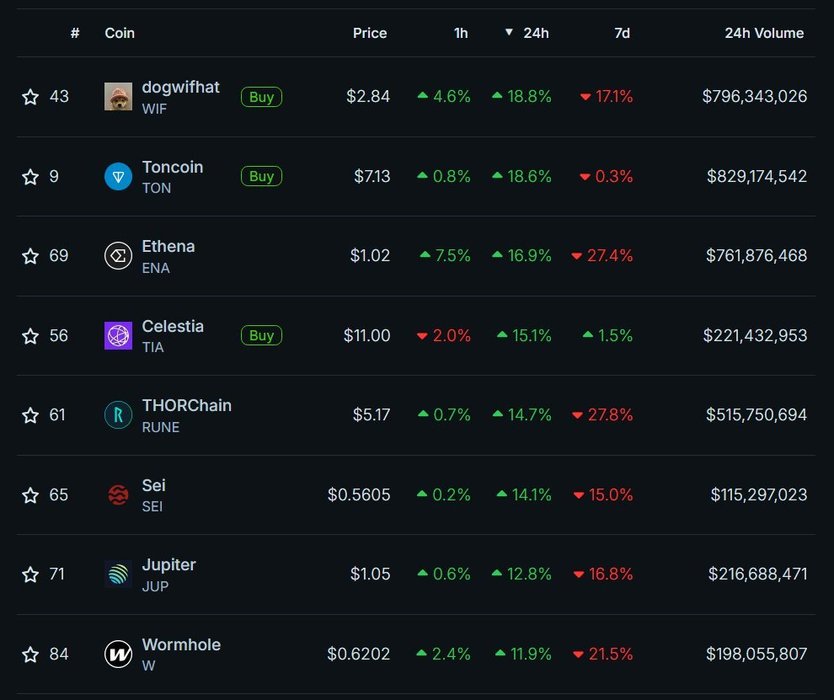This screenshot has width=834, height=700.
Task: Click the Celestia purple logo icon
Action: [118, 336]
